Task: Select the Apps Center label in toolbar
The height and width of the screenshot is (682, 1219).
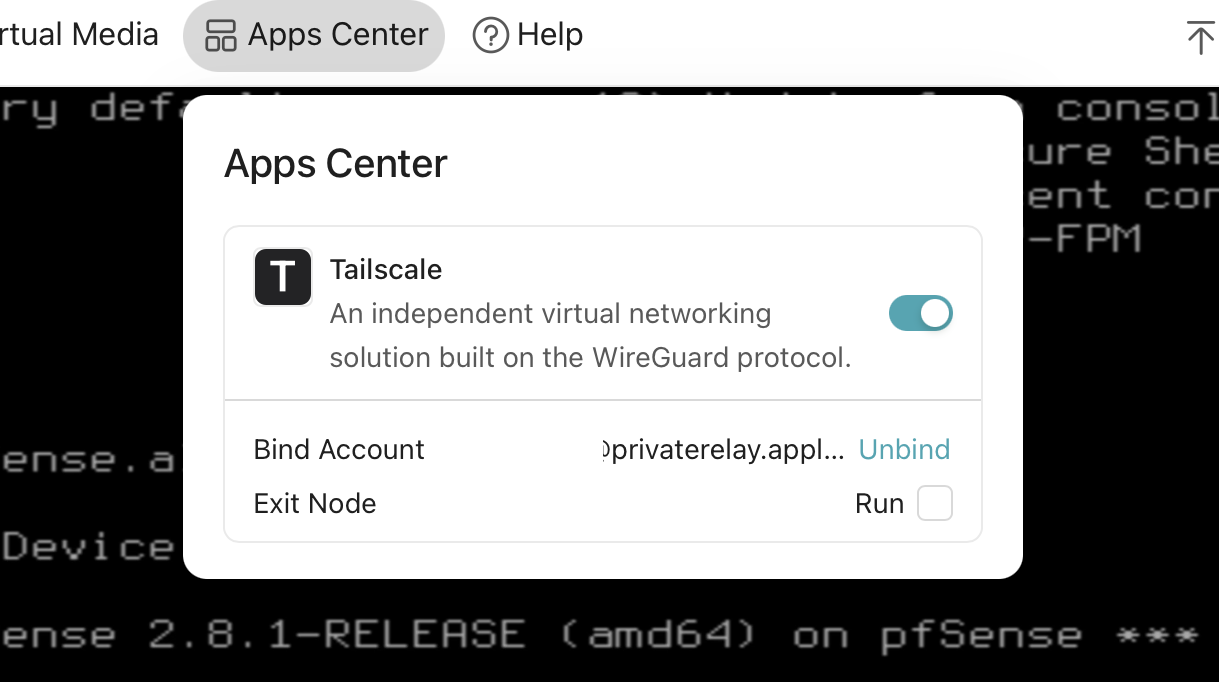Action: pyautogui.click(x=338, y=35)
